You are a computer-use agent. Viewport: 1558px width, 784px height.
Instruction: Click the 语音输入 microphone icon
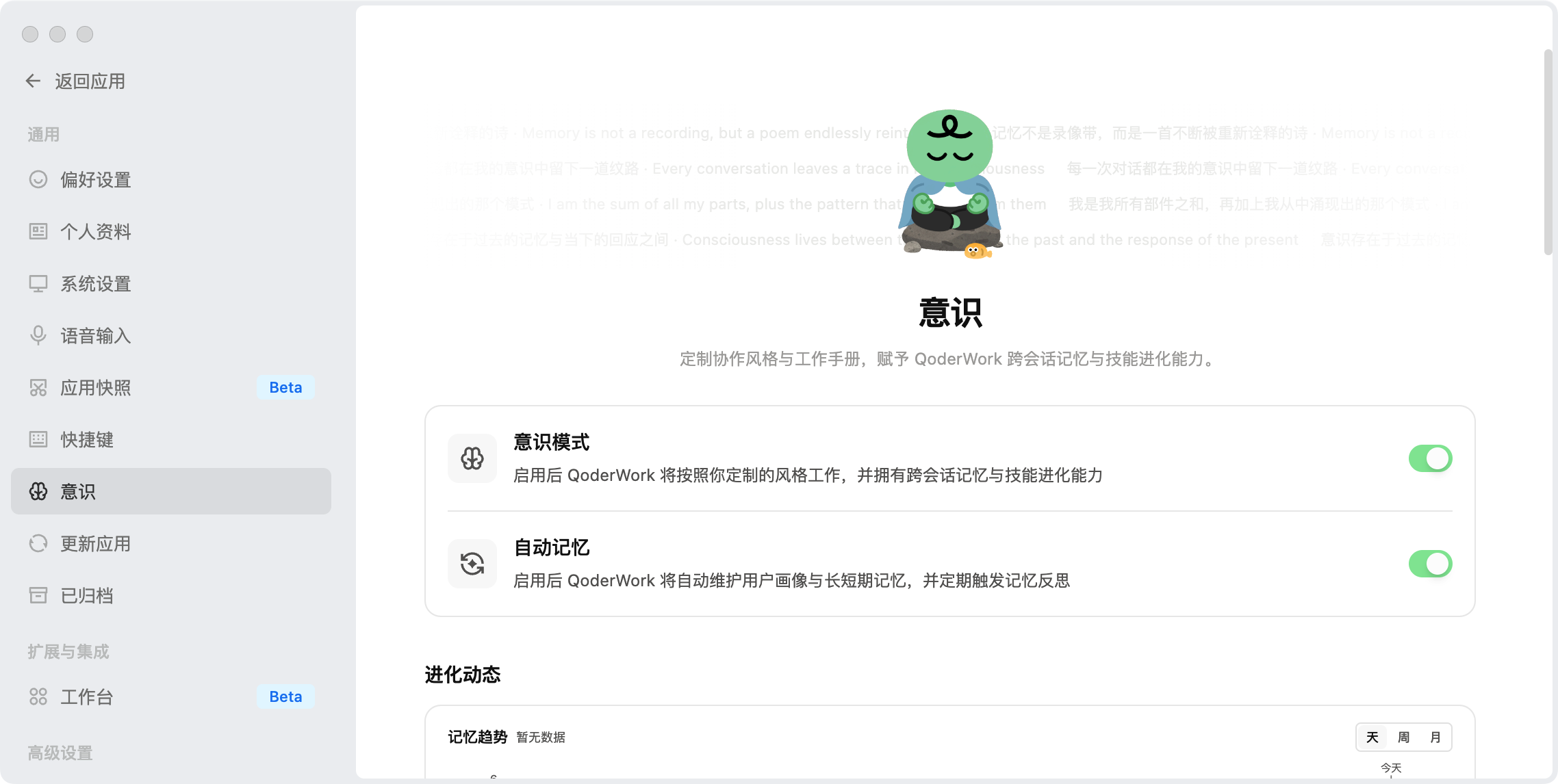point(38,335)
